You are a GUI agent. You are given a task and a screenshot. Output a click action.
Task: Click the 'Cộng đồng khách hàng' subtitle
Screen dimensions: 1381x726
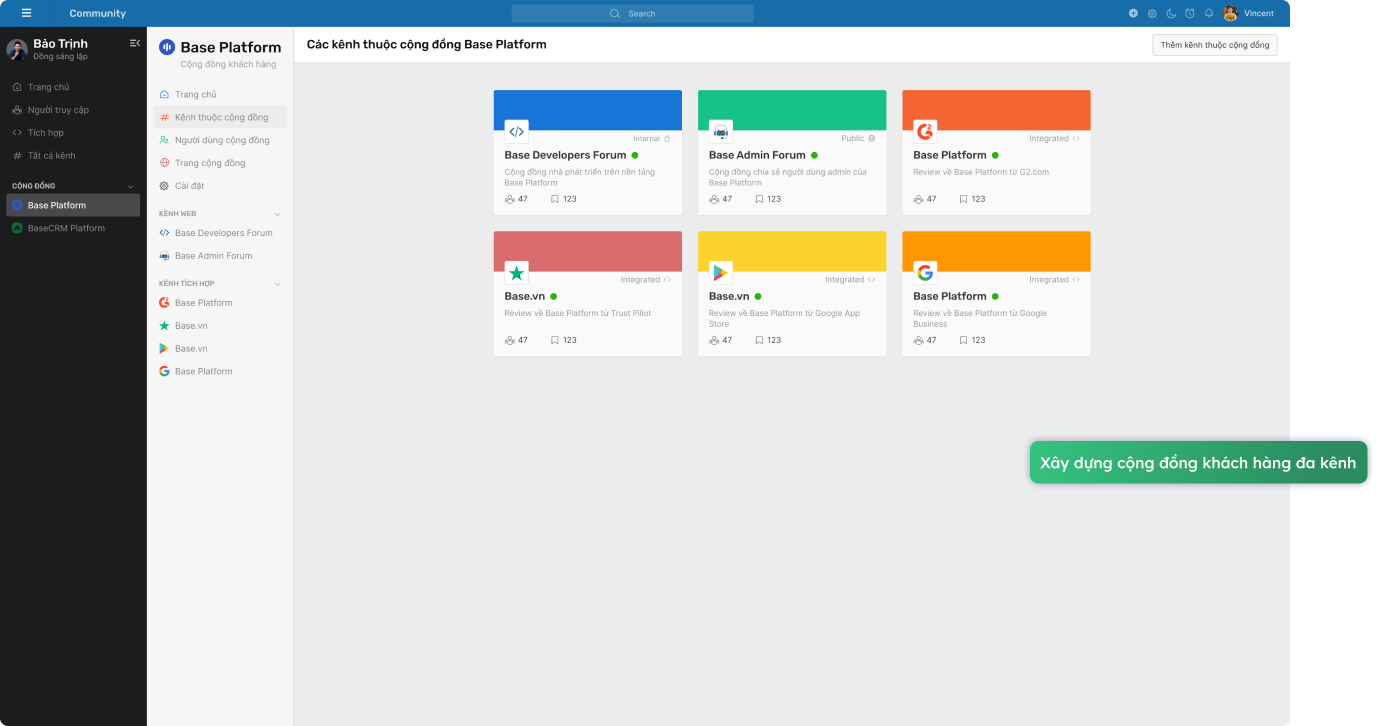click(x=229, y=64)
